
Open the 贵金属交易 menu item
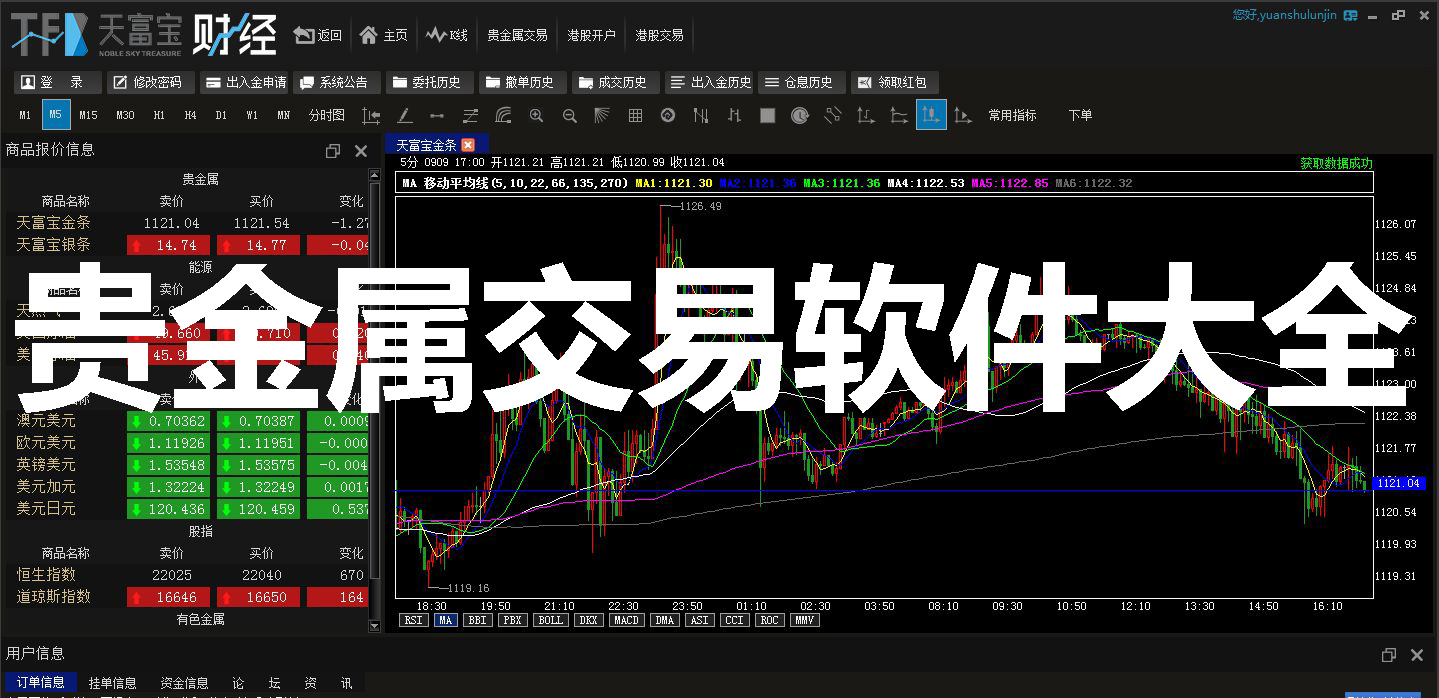pyautogui.click(x=516, y=35)
